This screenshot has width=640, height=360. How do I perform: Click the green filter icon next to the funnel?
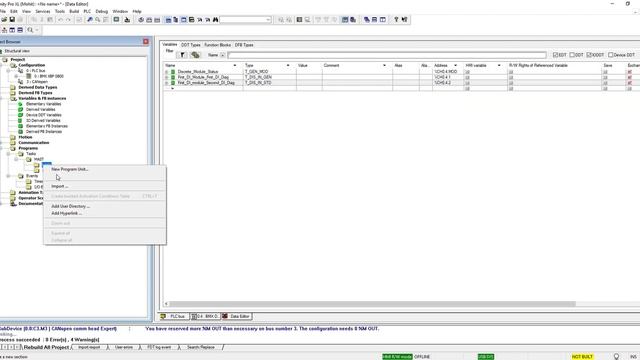pyautogui.click(x=196, y=55)
